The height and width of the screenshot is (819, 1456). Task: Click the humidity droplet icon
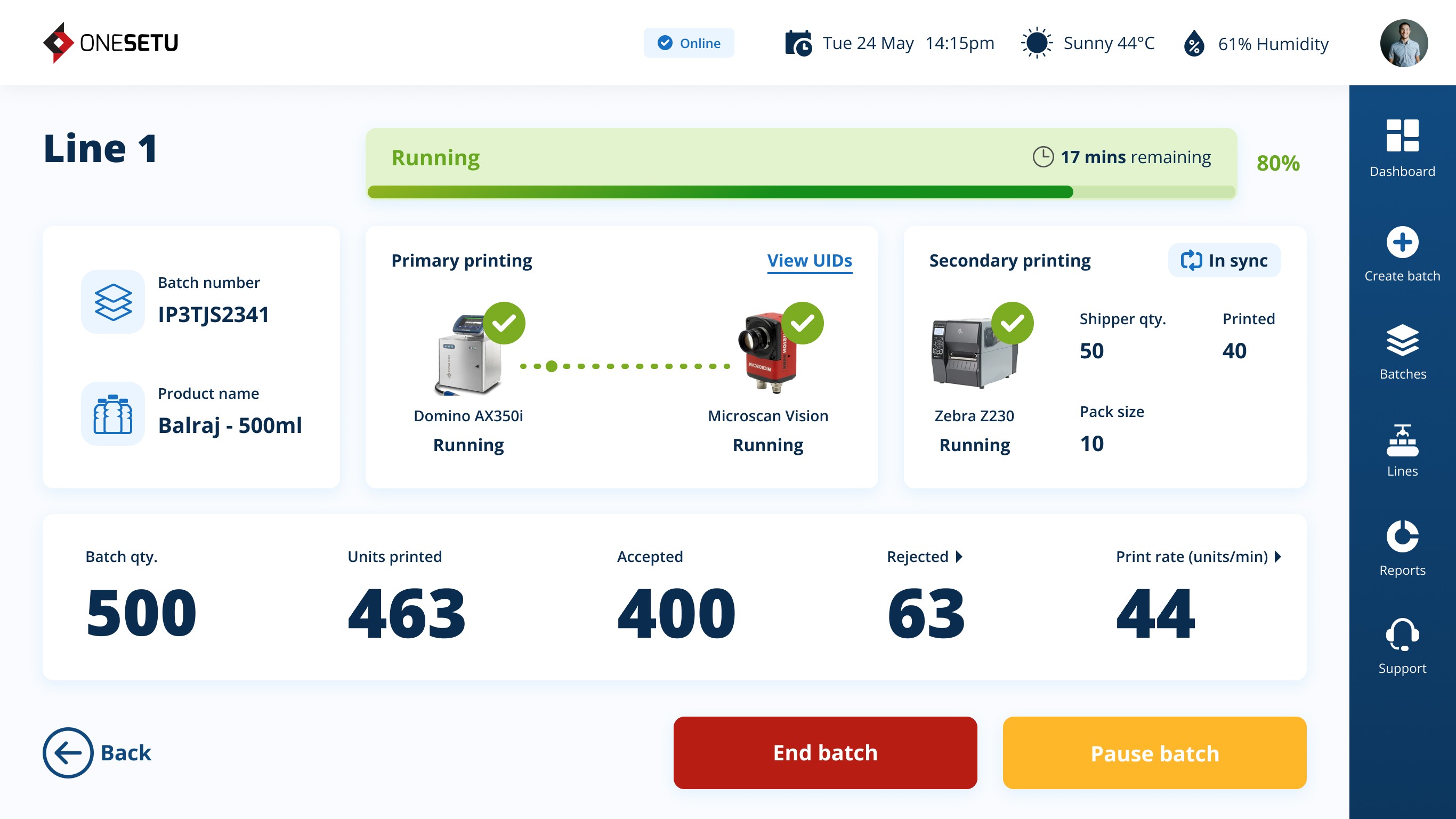1194,44
